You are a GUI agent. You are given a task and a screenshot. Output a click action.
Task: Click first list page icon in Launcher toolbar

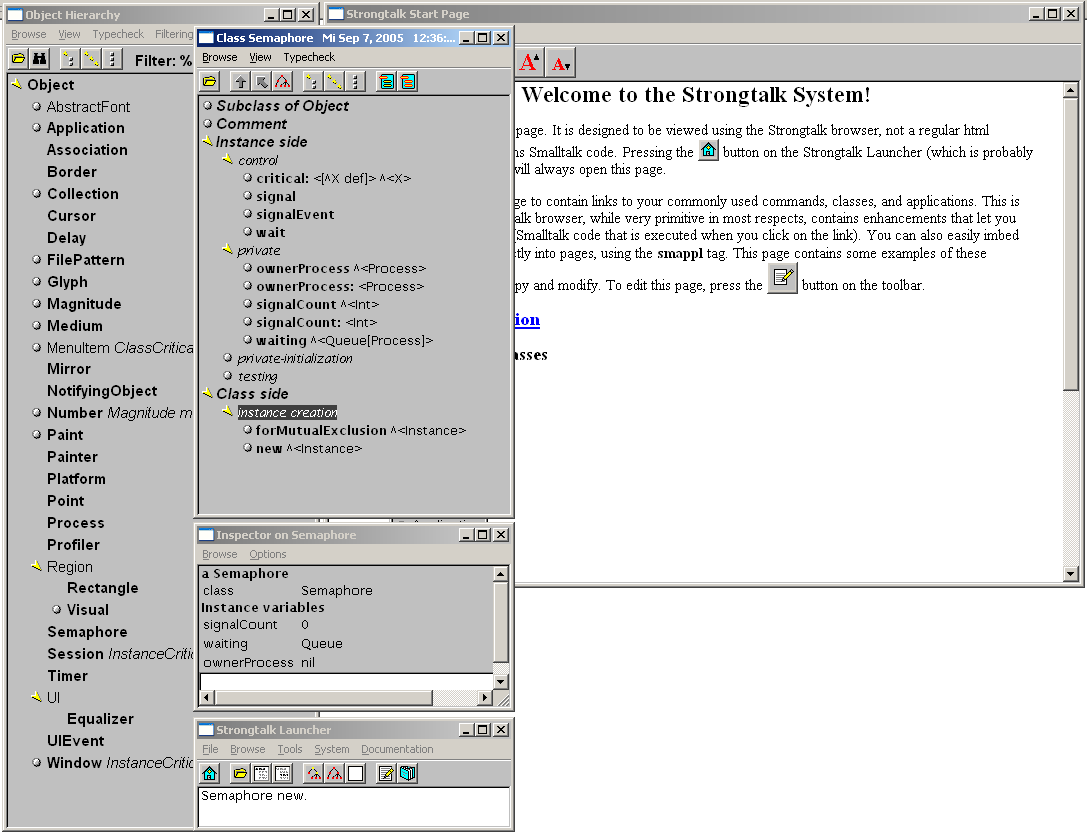coord(261,773)
